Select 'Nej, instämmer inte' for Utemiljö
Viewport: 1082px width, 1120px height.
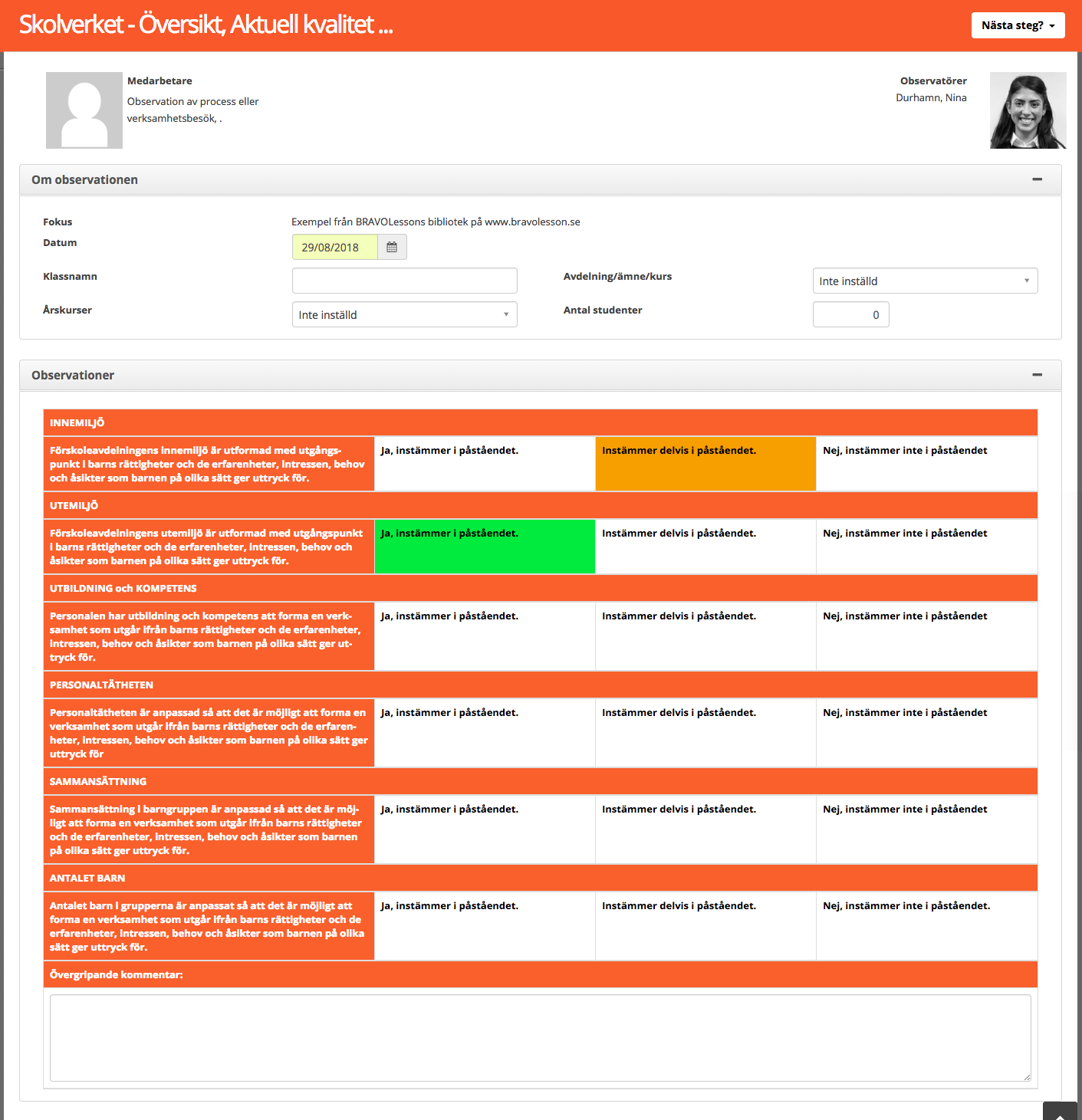927,547
